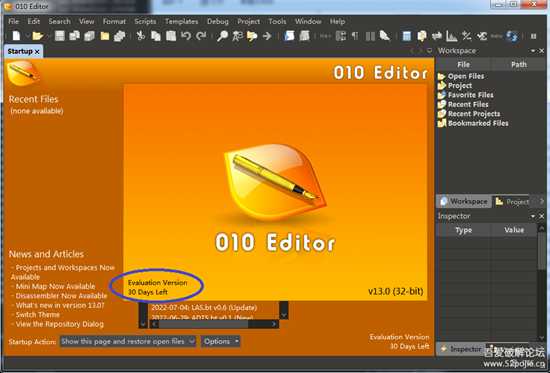Select Recent Files in Workspace tree

[x=468, y=105]
